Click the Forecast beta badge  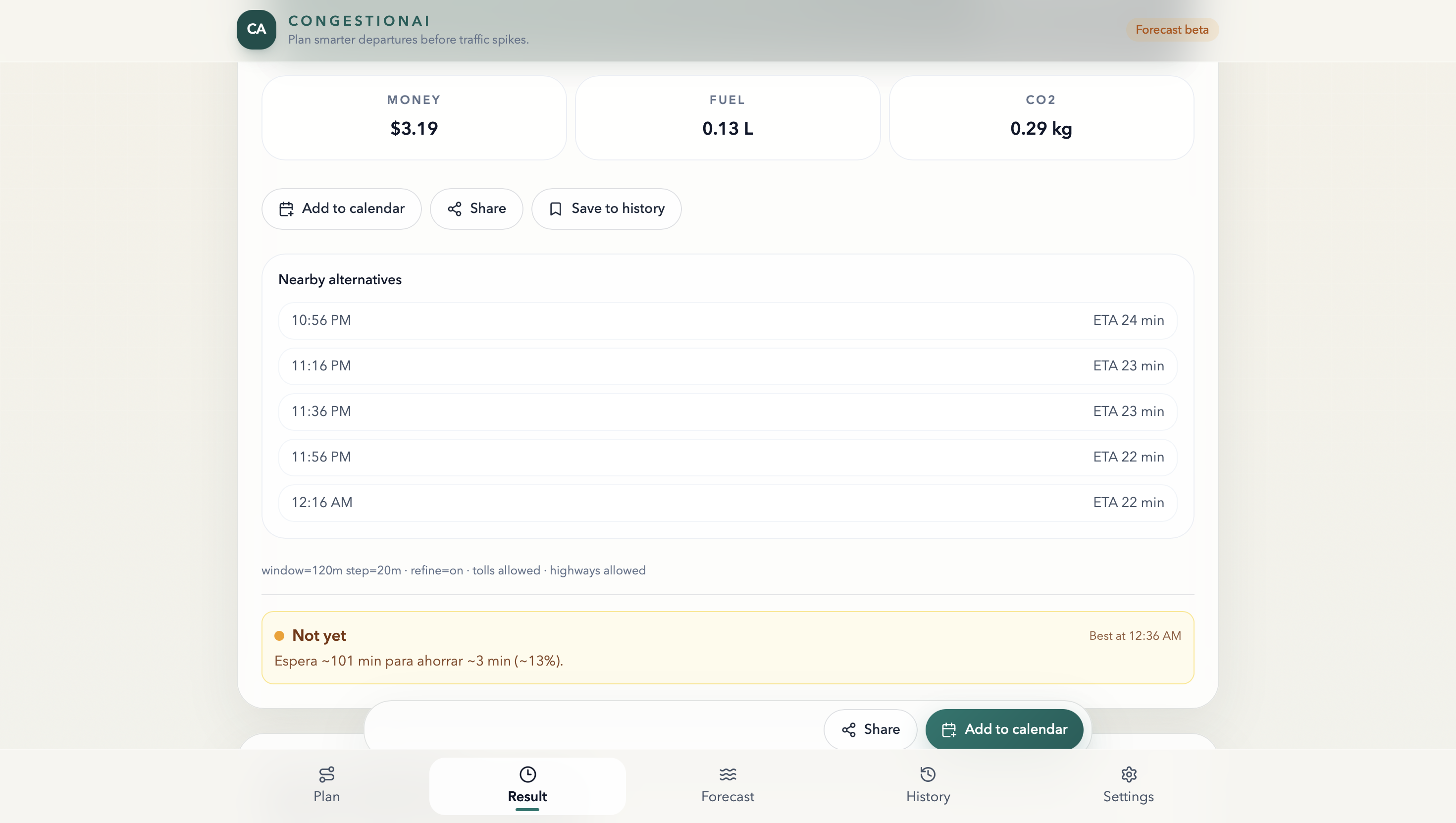coord(1172,29)
